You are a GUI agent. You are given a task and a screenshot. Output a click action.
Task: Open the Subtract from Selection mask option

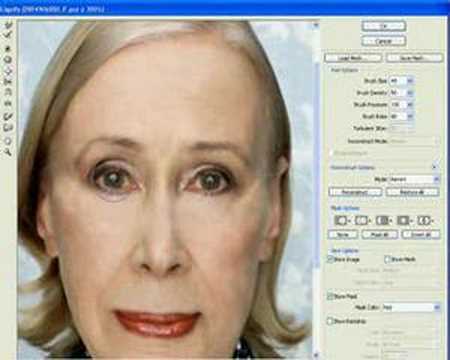[x=384, y=220]
